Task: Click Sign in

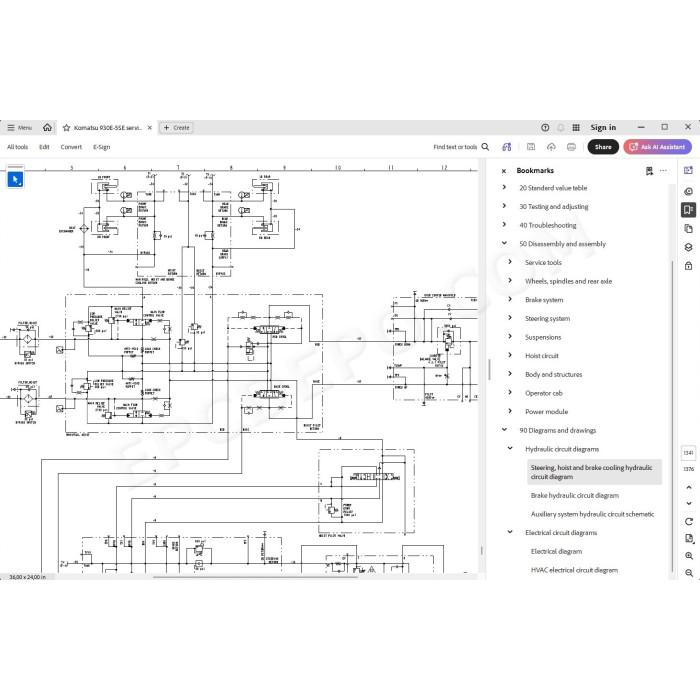Action: (603, 128)
